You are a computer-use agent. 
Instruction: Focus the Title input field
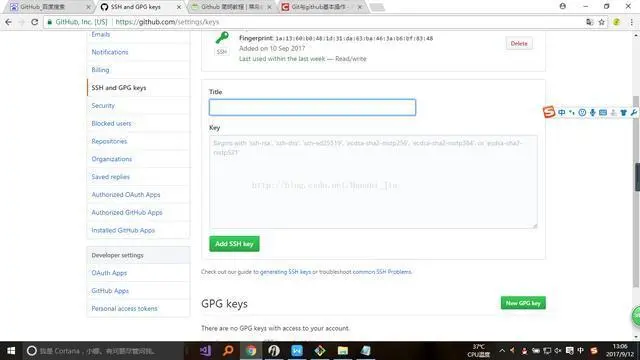pyautogui.click(x=312, y=107)
